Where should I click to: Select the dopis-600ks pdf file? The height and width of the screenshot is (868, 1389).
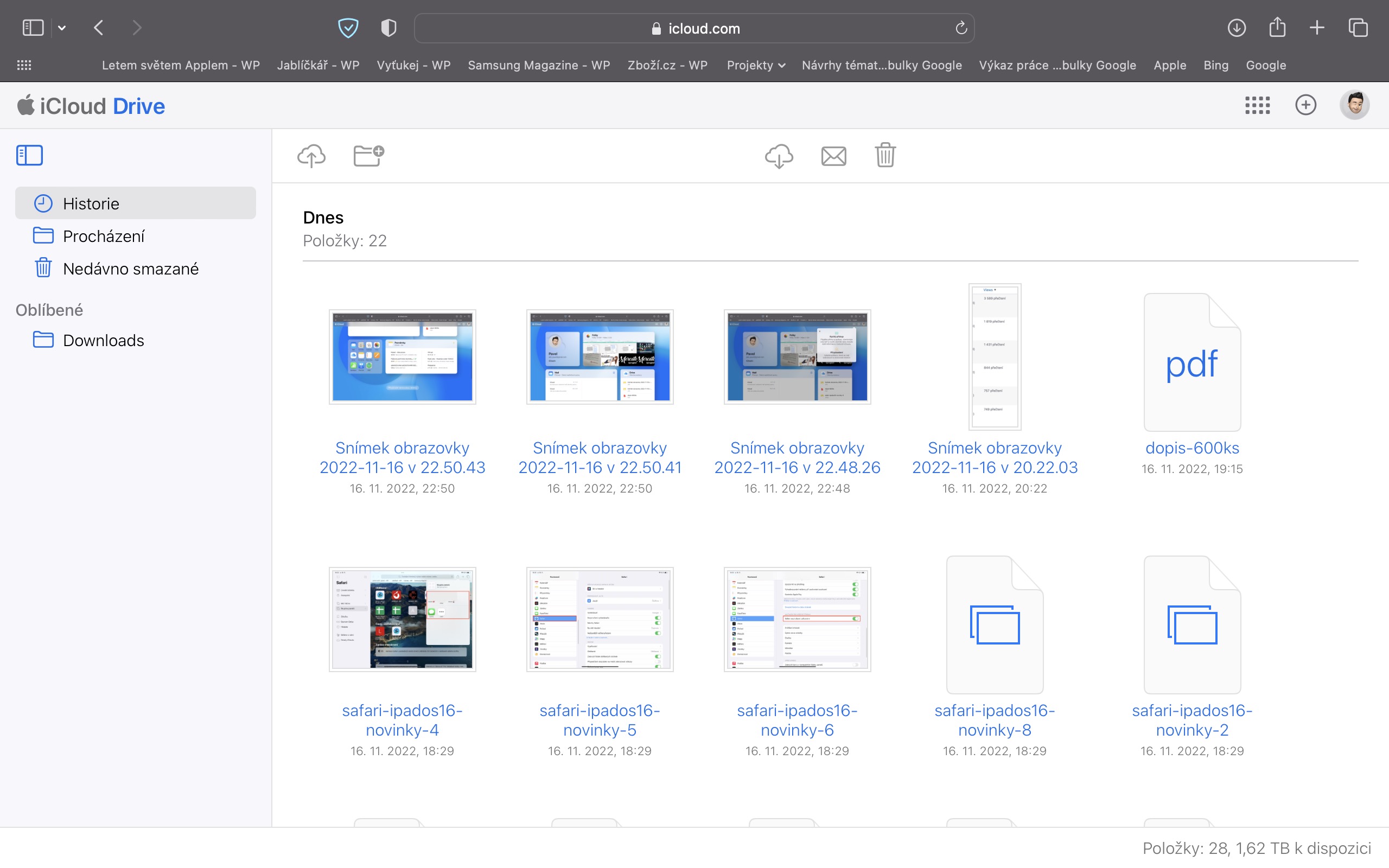point(1192,363)
